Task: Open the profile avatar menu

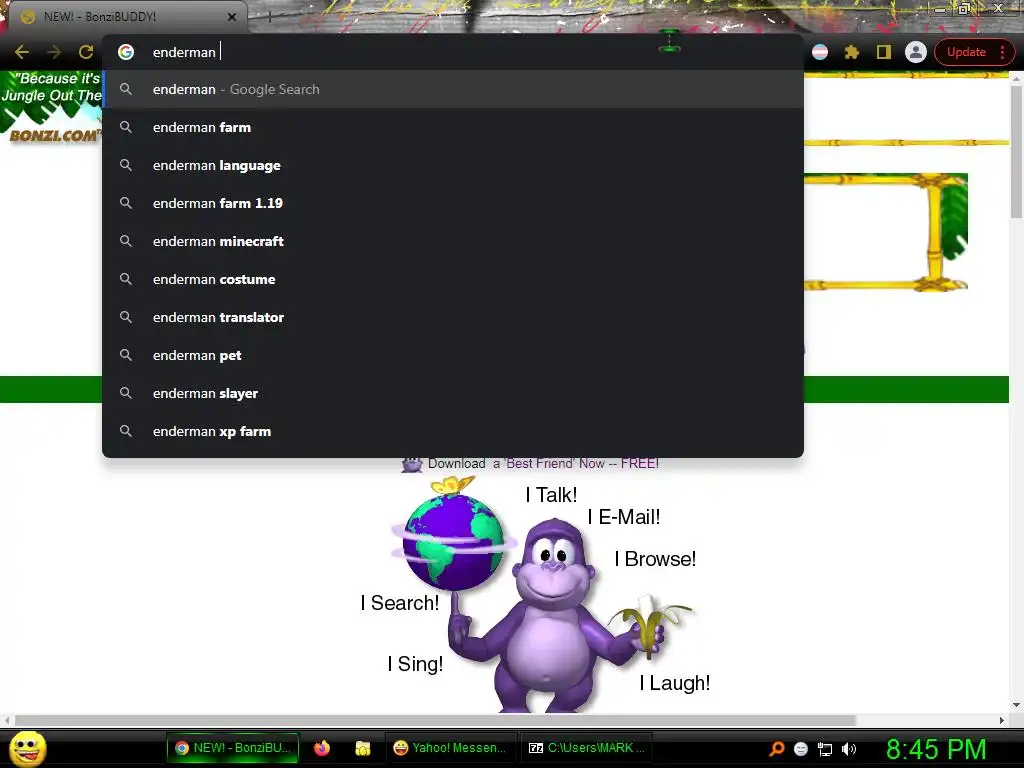Action: (x=916, y=52)
